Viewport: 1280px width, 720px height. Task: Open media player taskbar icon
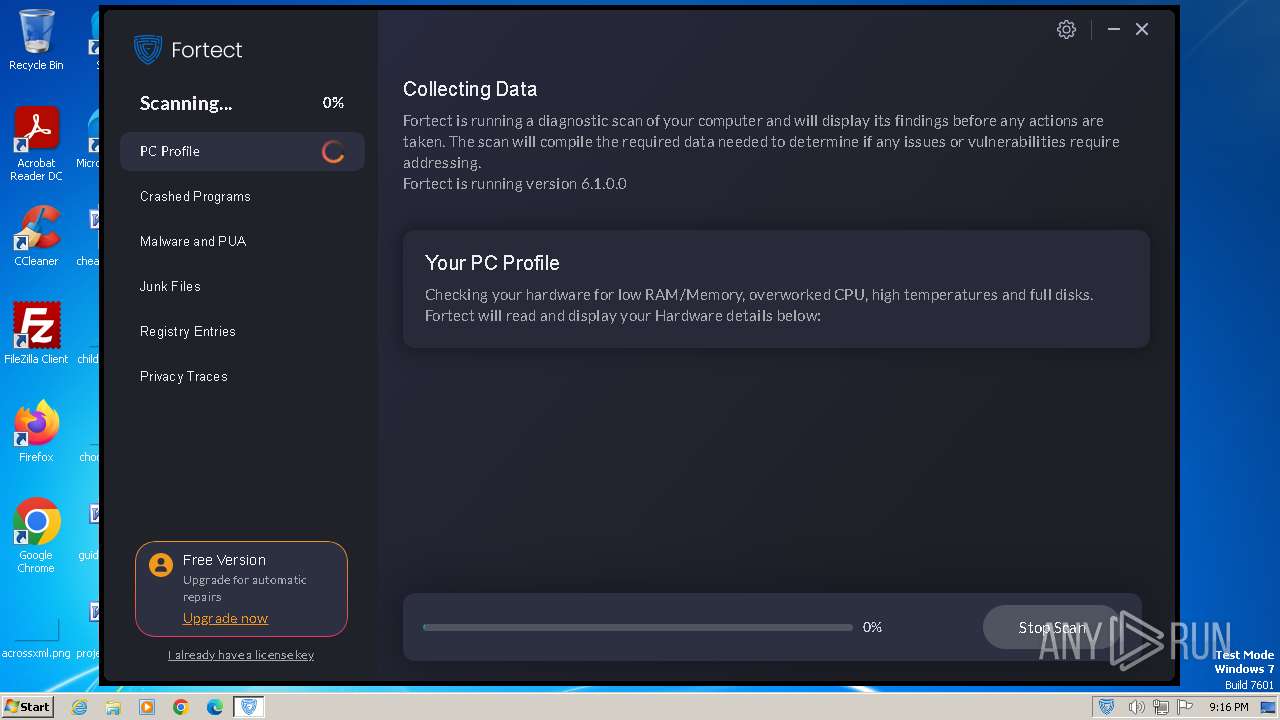(147, 707)
